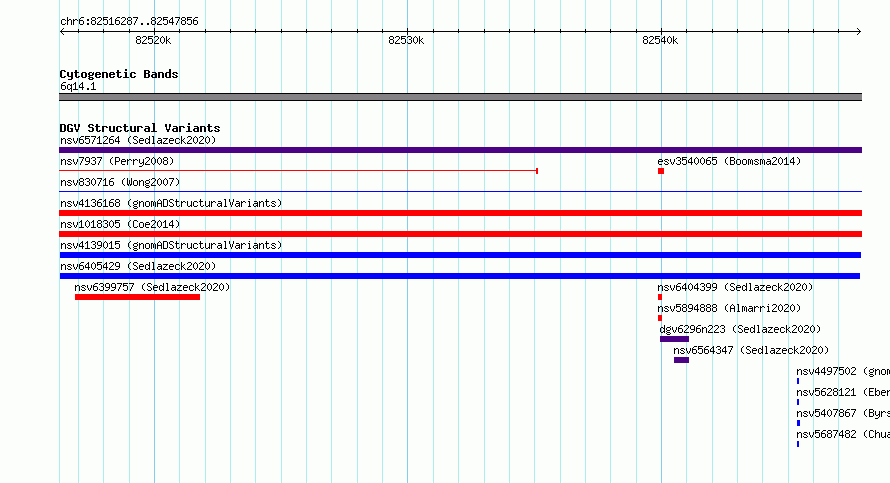Screen dimensions: 890x483
Task: Click the gray 6q14.1 cytogenetic band bar
Action: [460, 97]
